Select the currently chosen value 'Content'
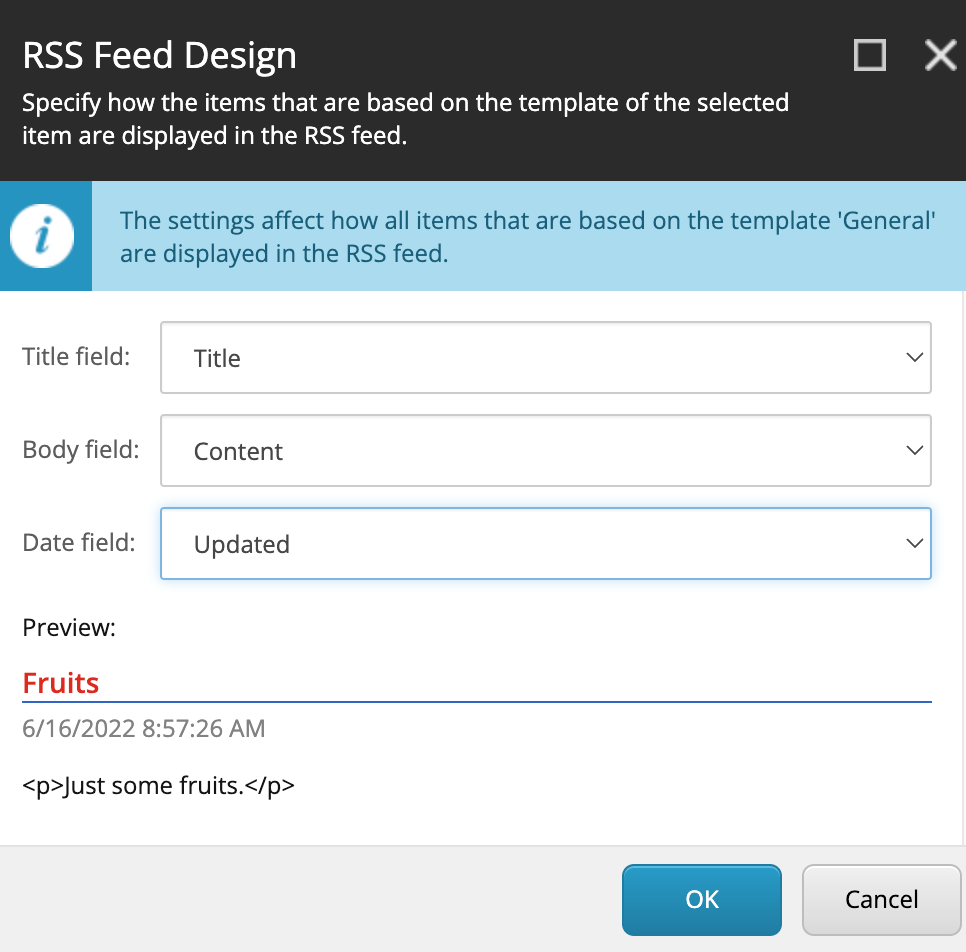This screenshot has width=966, height=952. (238, 450)
